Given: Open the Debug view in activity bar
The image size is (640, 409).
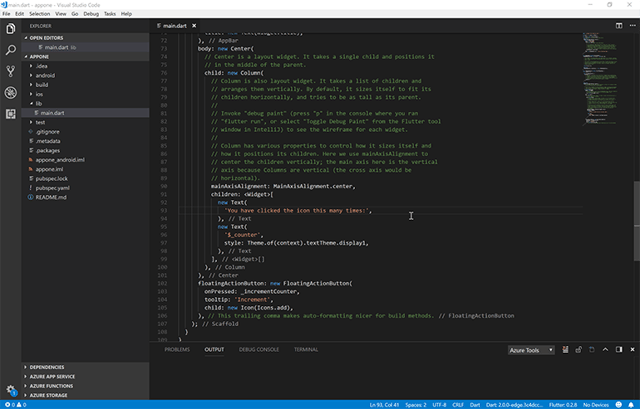Looking at the screenshot, I should tap(11, 93).
